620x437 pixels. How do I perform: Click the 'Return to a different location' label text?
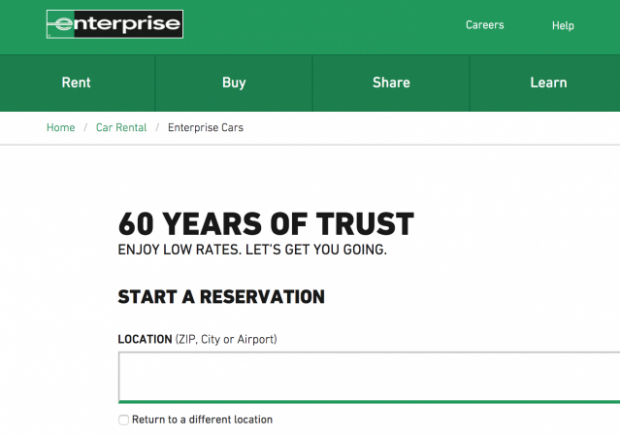(x=202, y=420)
